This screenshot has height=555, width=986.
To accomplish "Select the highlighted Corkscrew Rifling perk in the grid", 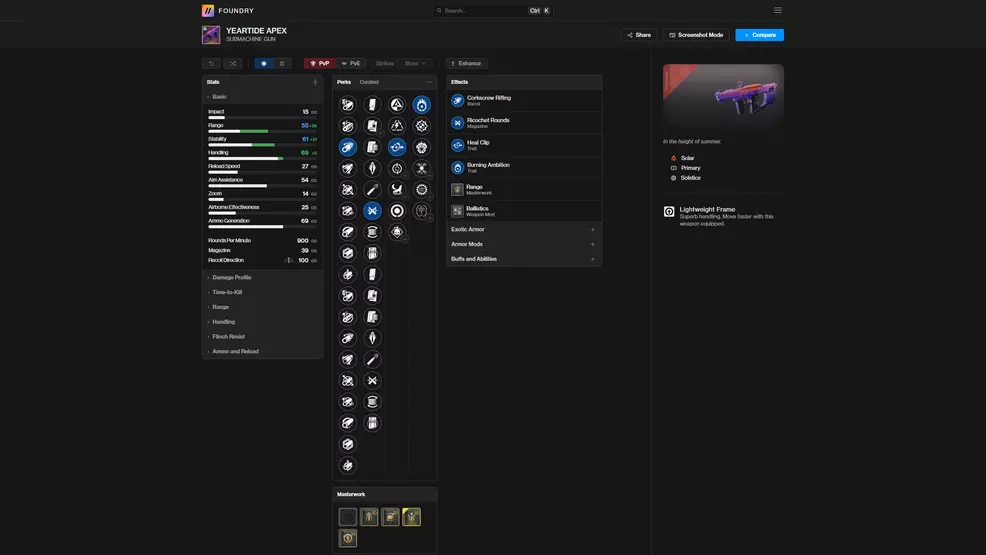I will pos(348,147).
